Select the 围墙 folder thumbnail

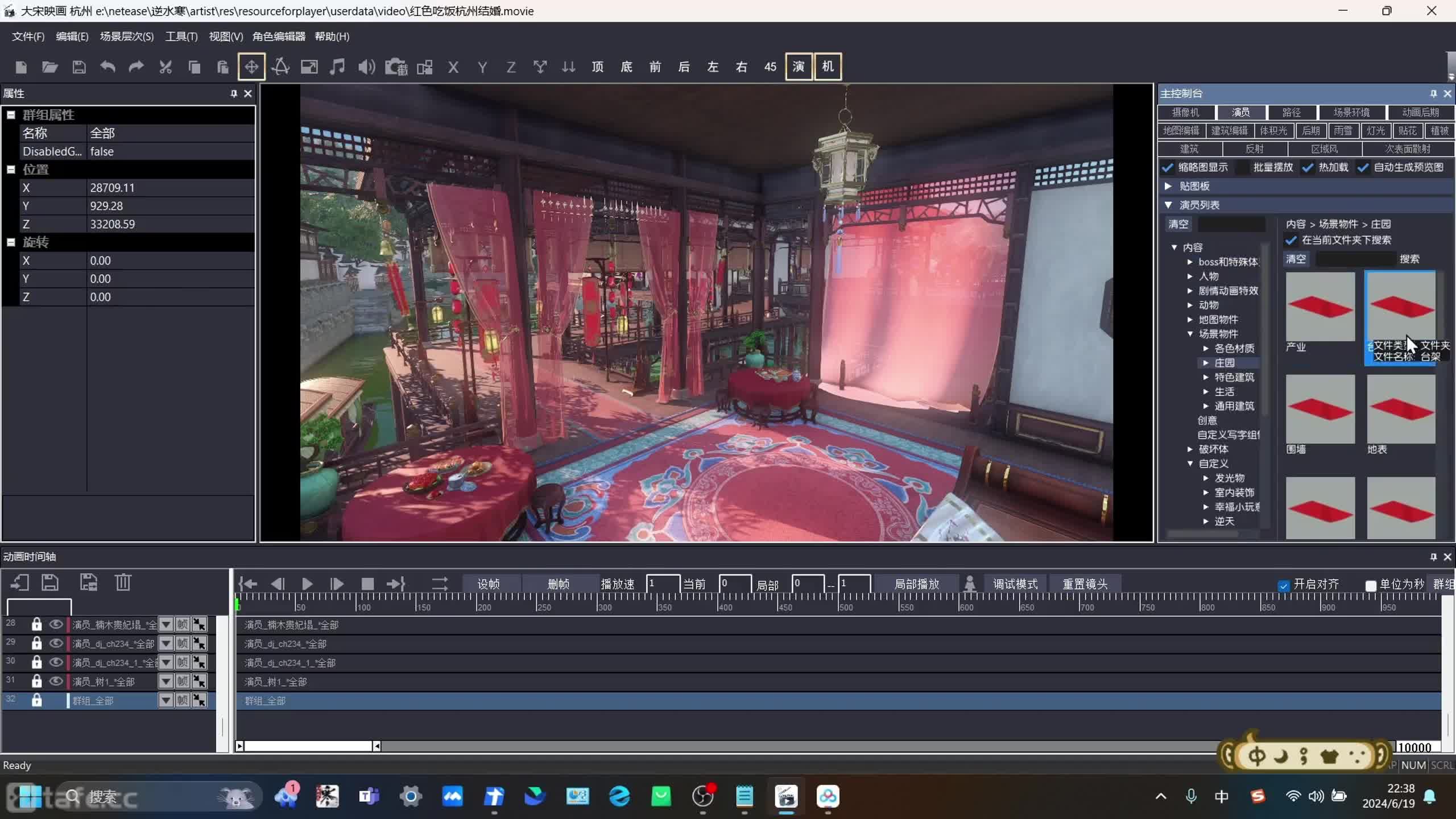coord(1320,409)
